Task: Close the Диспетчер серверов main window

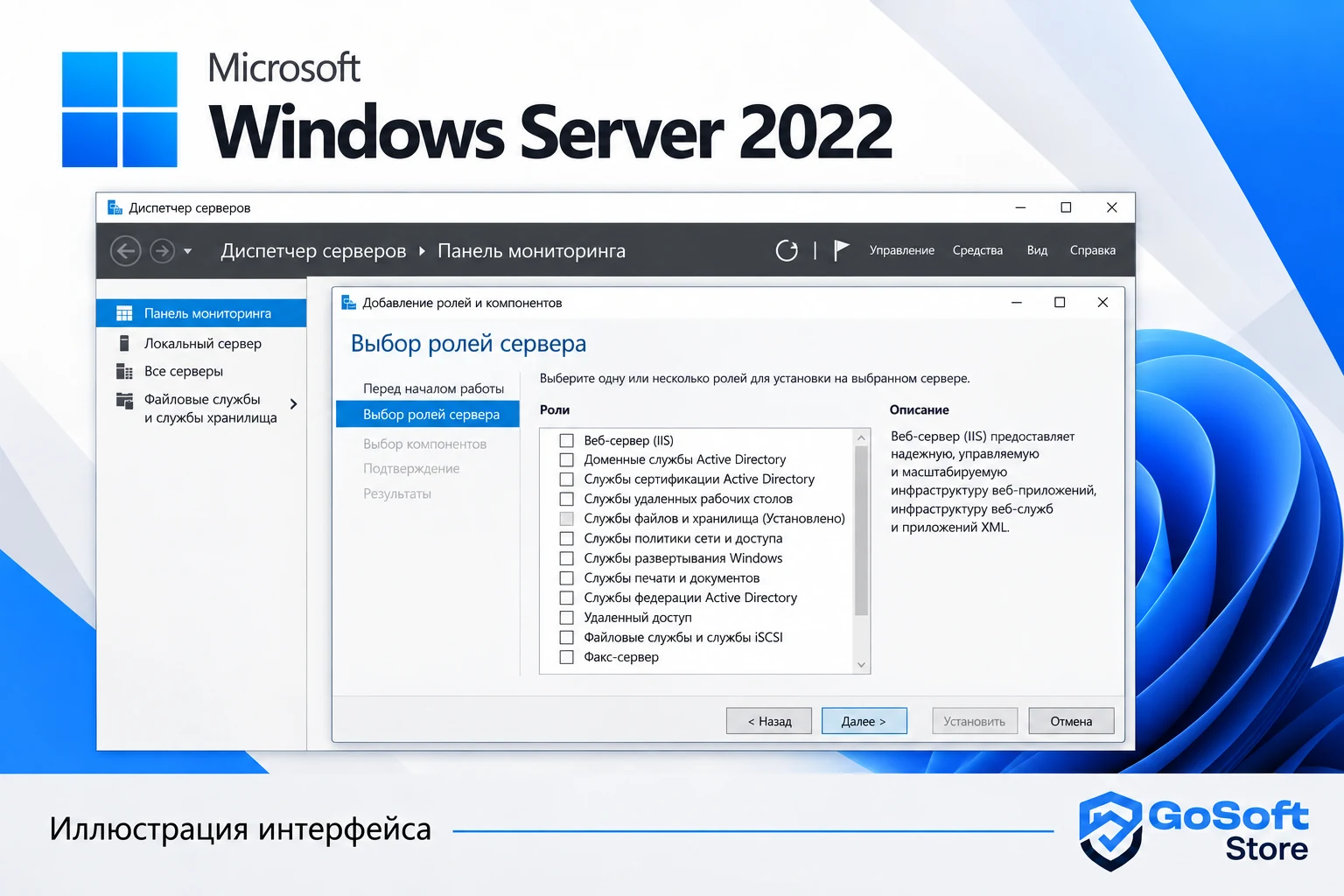Action: pyautogui.click(x=1112, y=207)
